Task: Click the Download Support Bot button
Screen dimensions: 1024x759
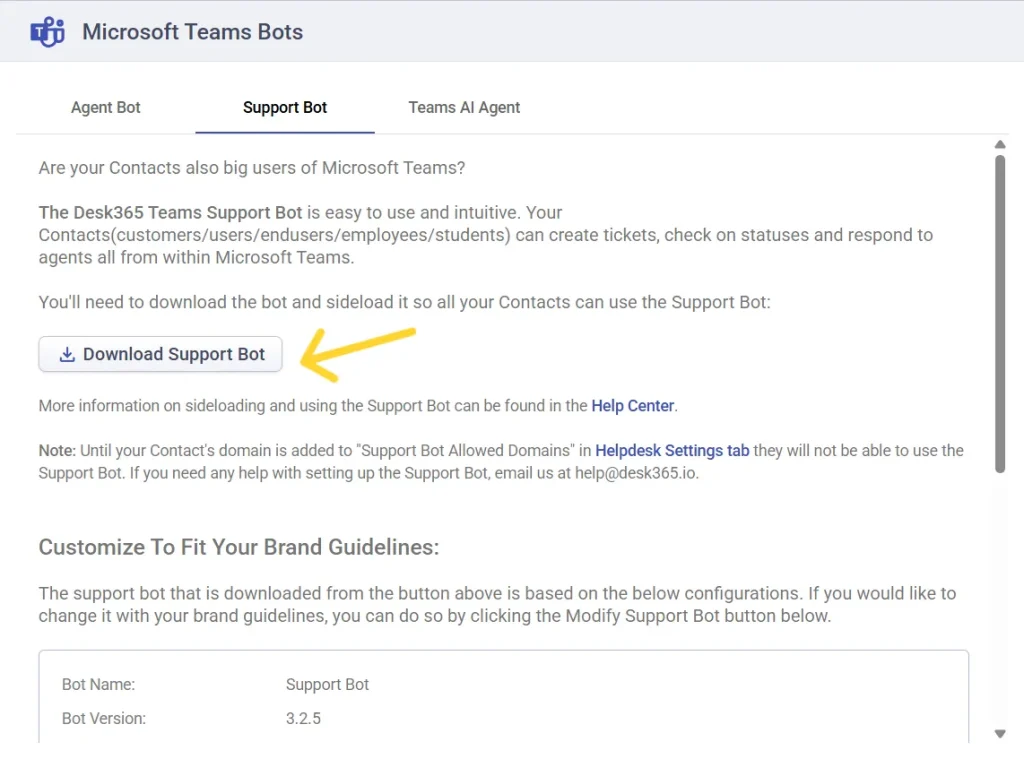Action: click(x=160, y=354)
